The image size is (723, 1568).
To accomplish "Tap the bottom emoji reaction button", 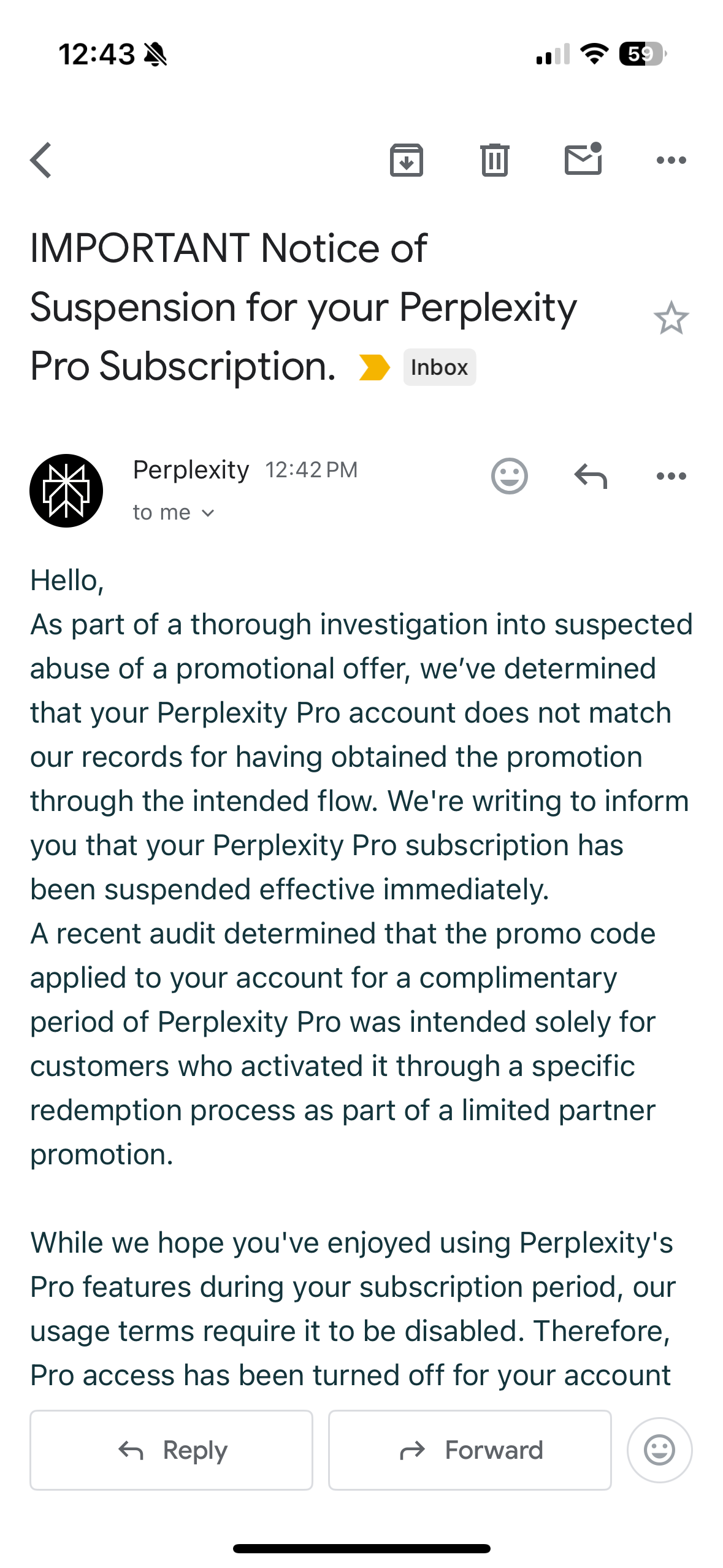I will click(x=659, y=1450).
